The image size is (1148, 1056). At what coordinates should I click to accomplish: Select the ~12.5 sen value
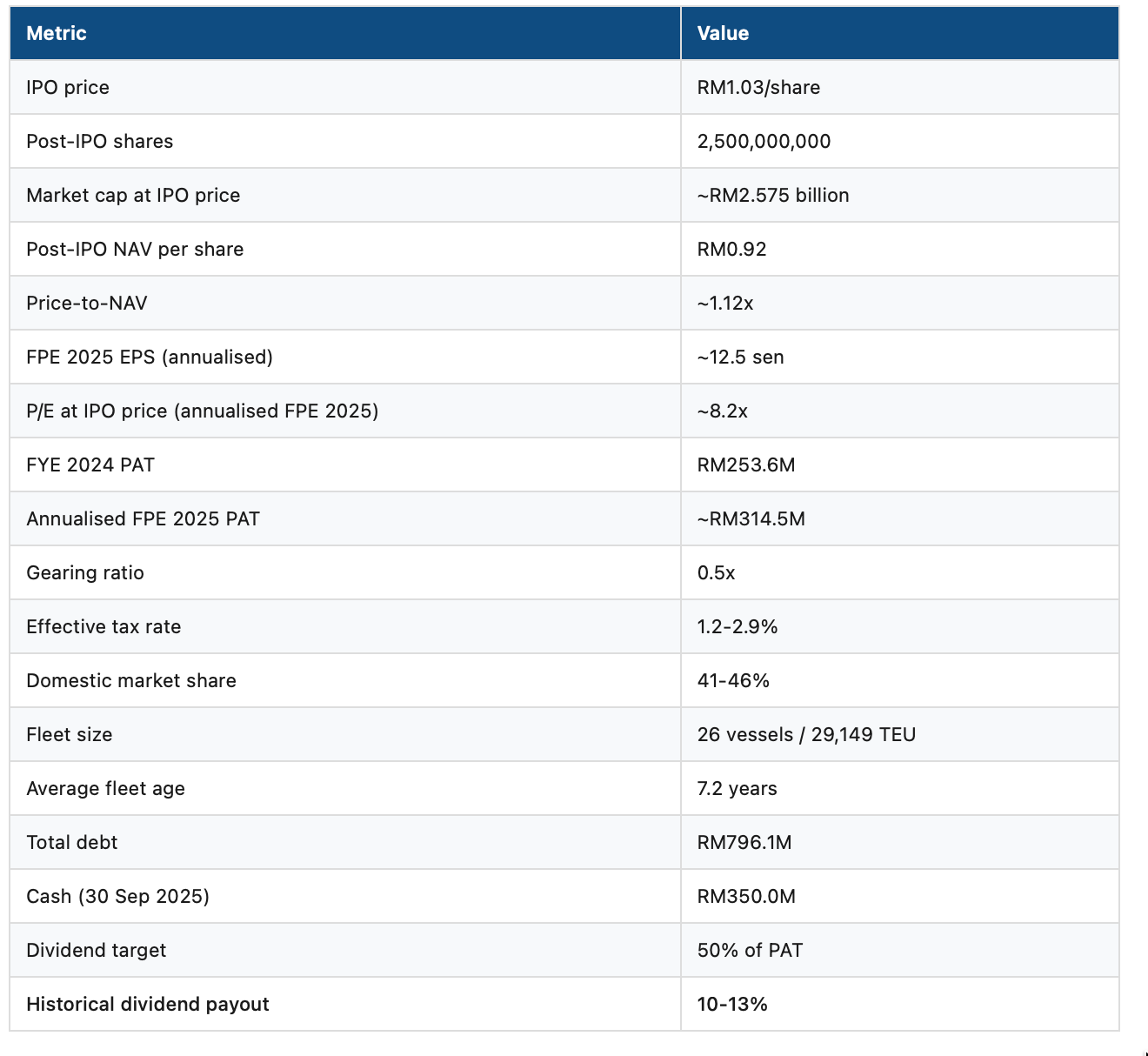coord(740,357)
